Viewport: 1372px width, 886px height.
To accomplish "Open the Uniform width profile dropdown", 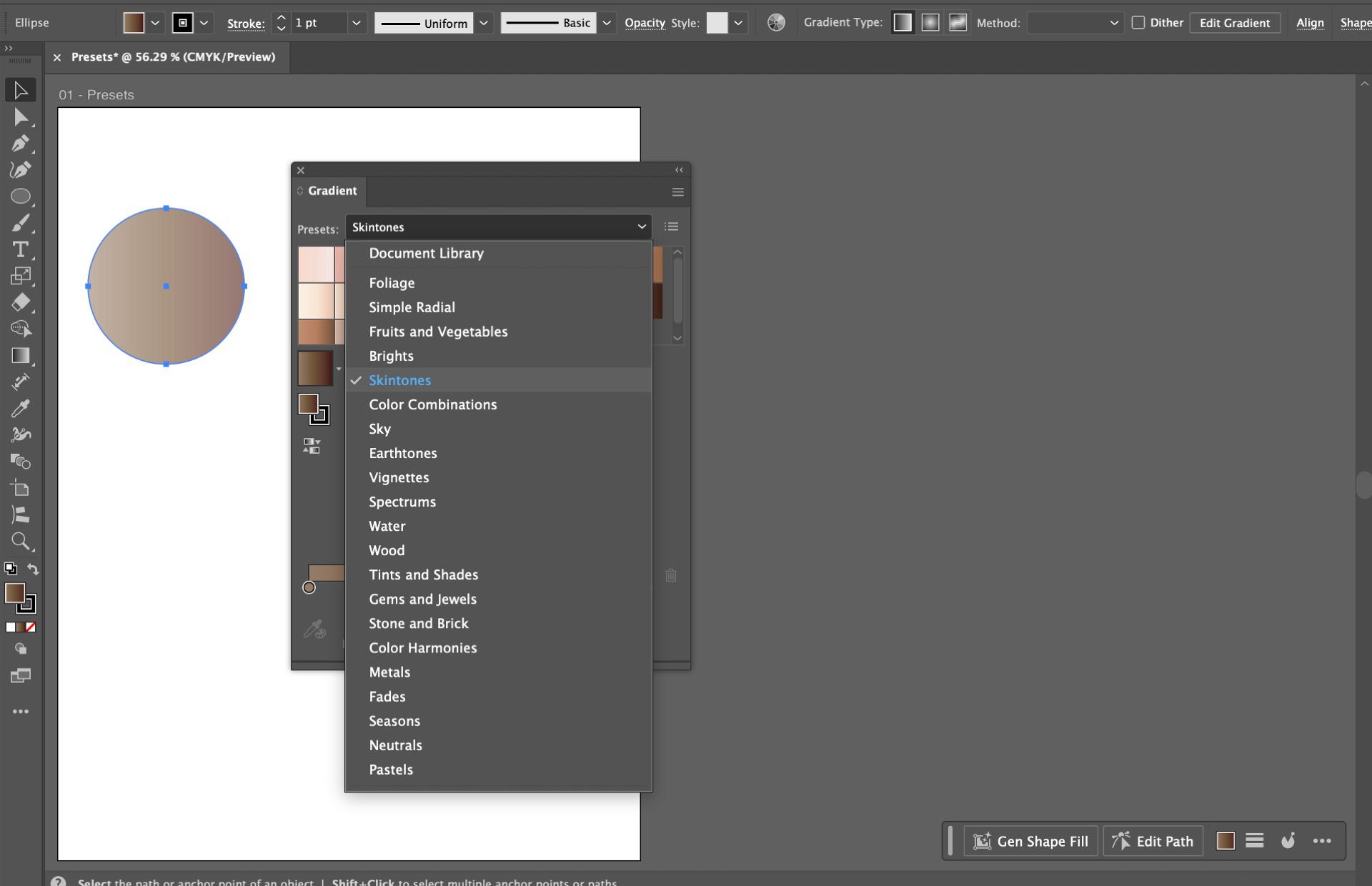I will 484,22.
